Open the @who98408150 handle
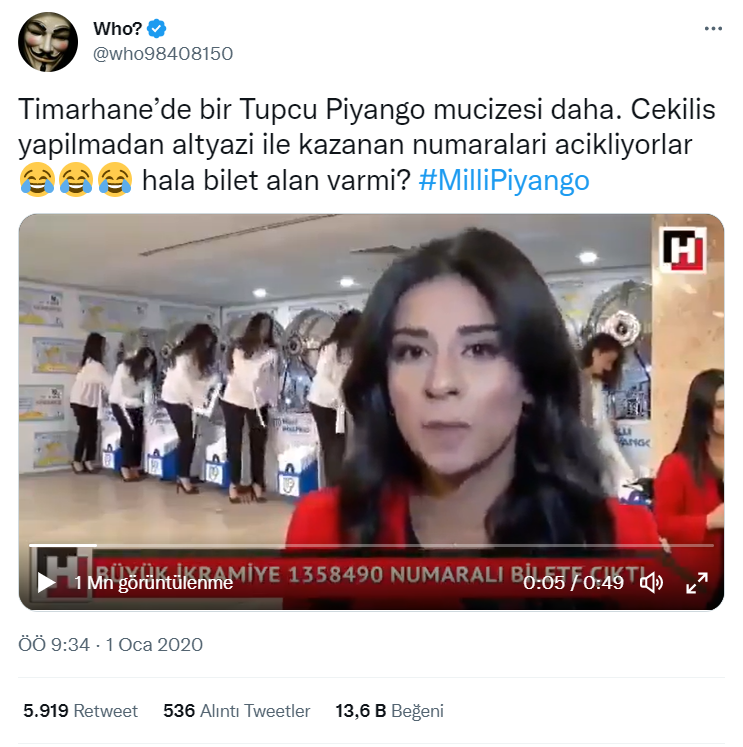Viewport: 743px width, 747px height. click(163, 54)
